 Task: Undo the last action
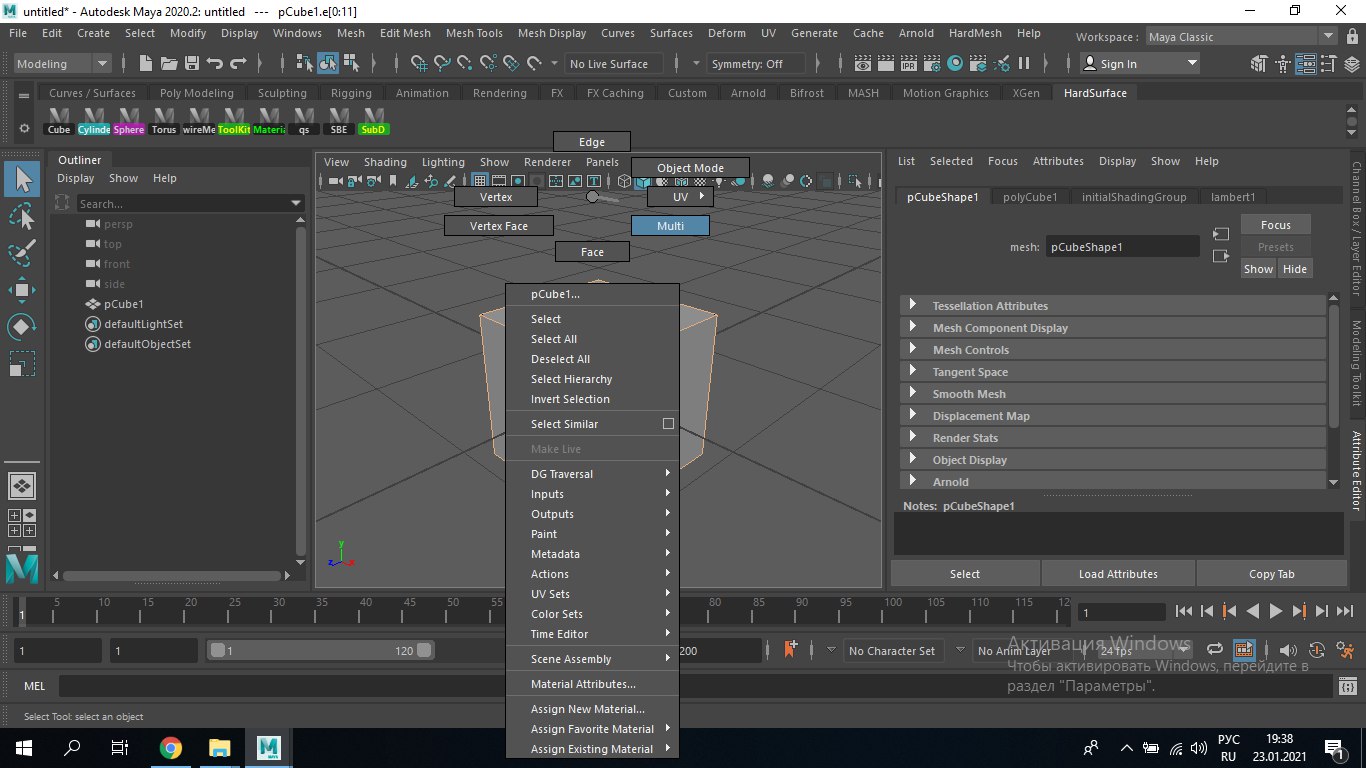click(214, 64)
